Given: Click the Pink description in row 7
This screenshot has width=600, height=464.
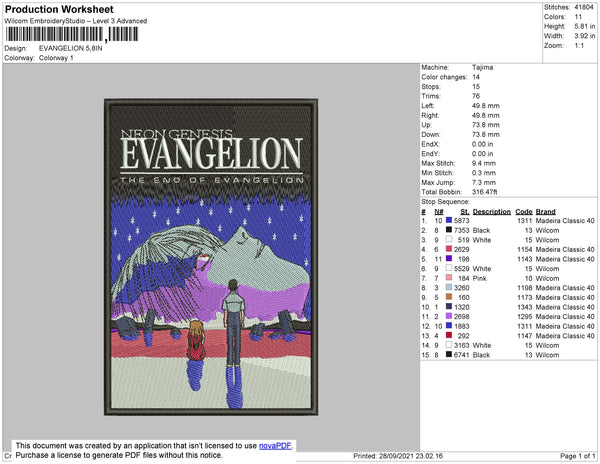Looking at the screenshot, I should 479,278.
